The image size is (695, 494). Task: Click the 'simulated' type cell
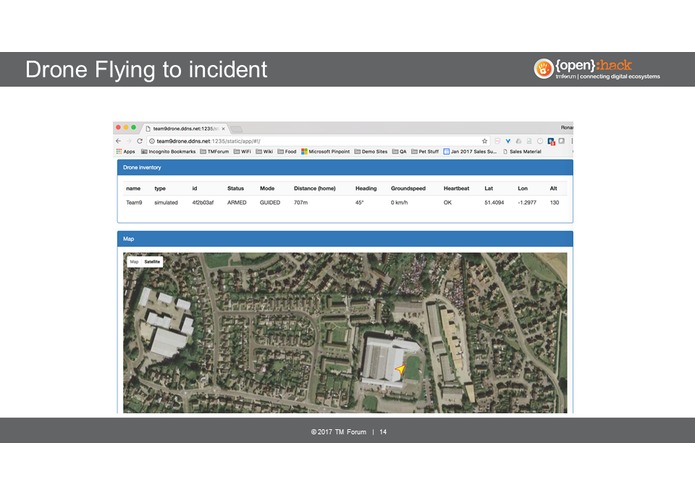(166, 202)
